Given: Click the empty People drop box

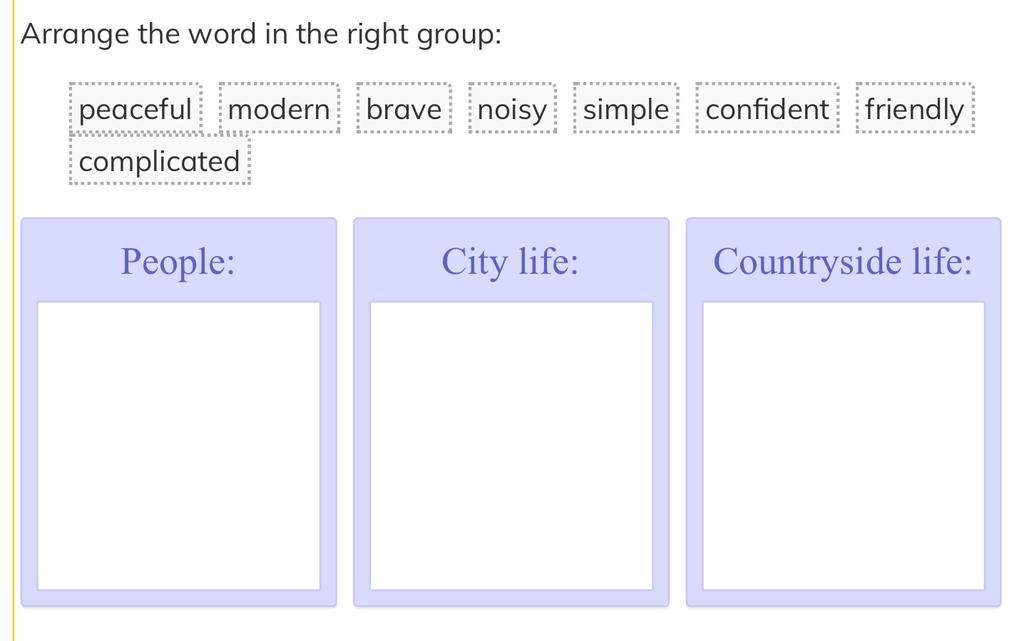Looking at the screenshot, I should (x=179, y=446).
